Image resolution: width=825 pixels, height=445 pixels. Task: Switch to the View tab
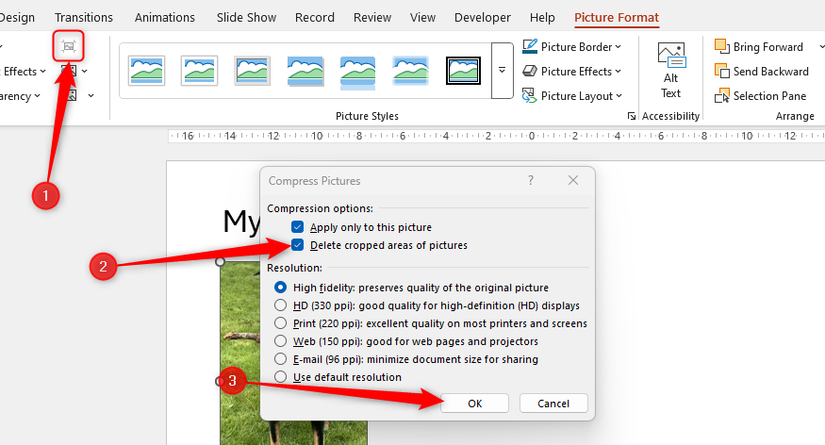point(423,17)
